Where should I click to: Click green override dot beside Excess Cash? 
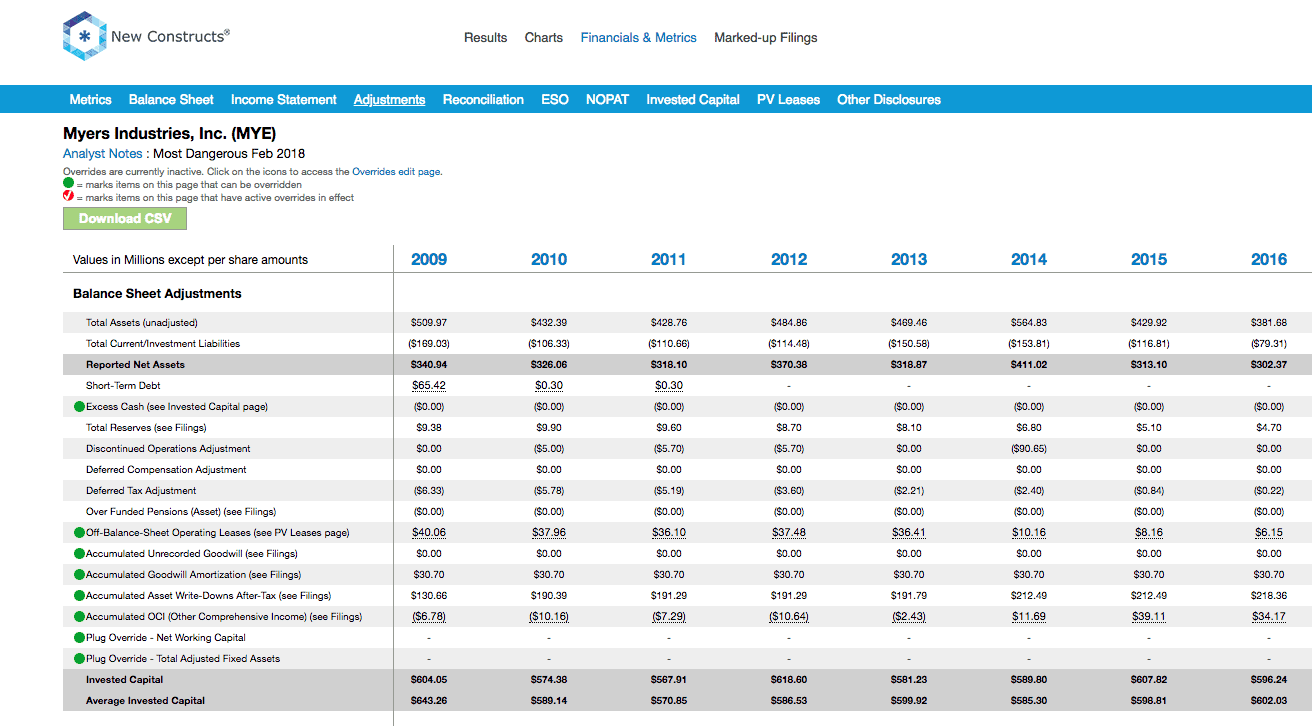click(x=79, y=407)
